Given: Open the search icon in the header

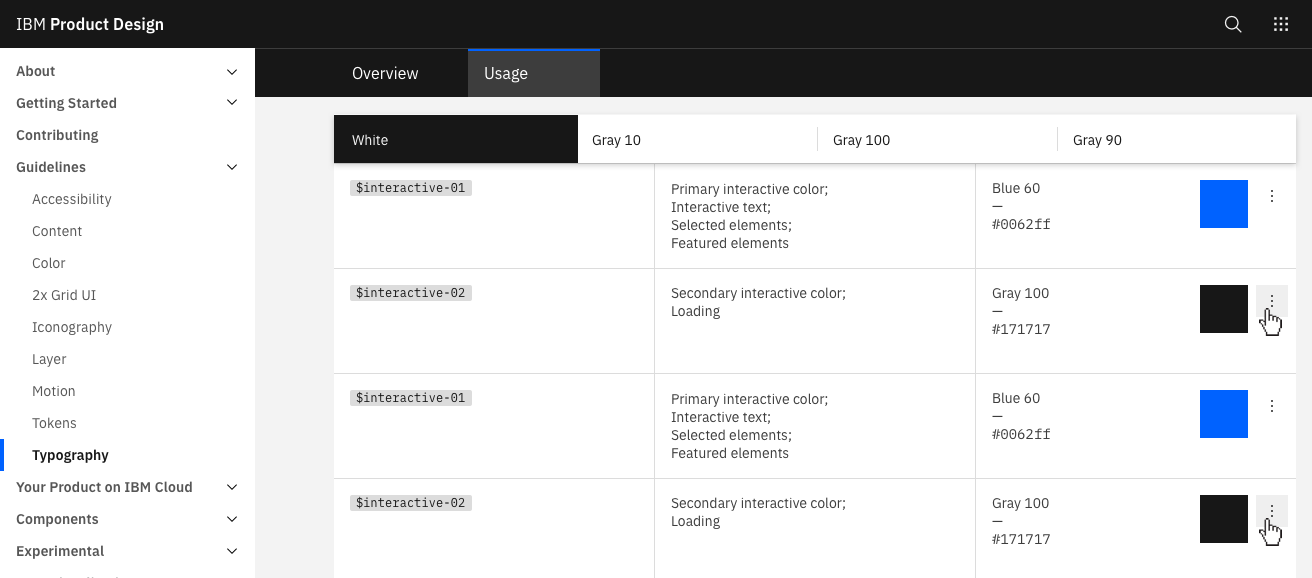Looking at the screenshot, I should [1232, 23].
